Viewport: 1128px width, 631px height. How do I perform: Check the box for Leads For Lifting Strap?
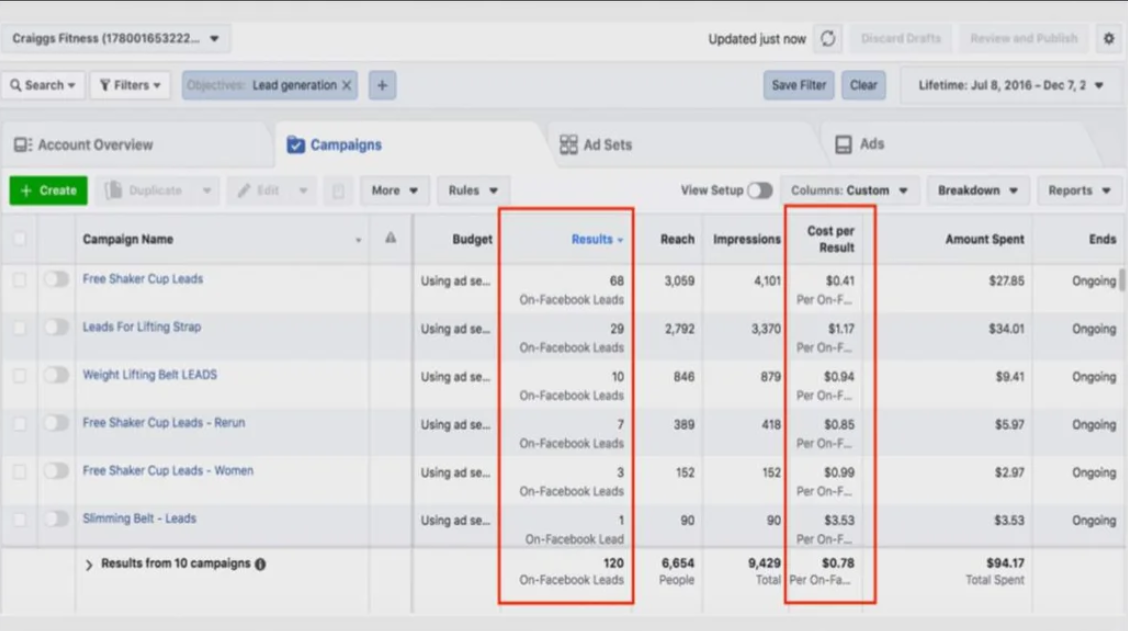[19, 328]
